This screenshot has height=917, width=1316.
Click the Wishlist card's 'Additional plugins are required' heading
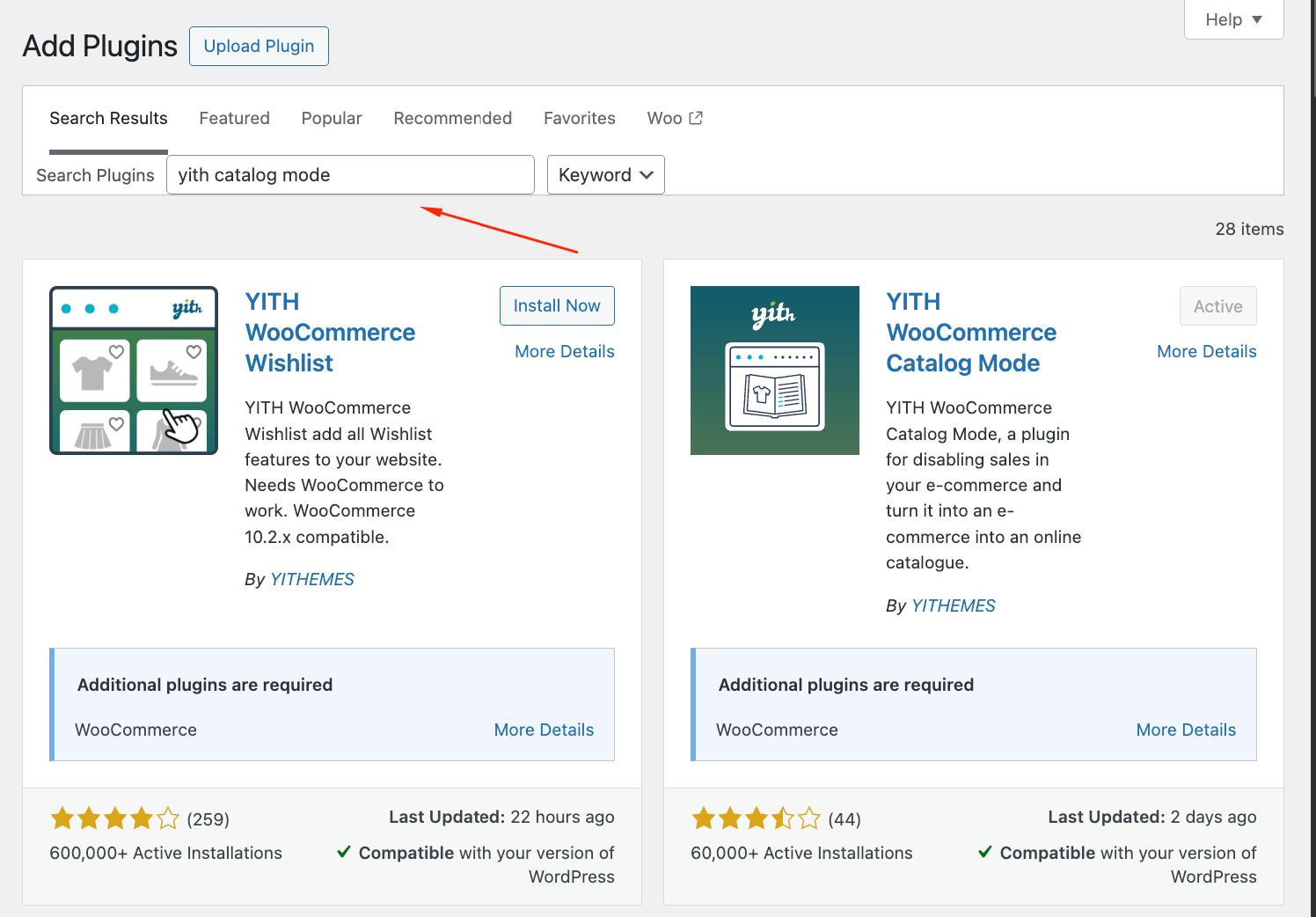point(205,685)
